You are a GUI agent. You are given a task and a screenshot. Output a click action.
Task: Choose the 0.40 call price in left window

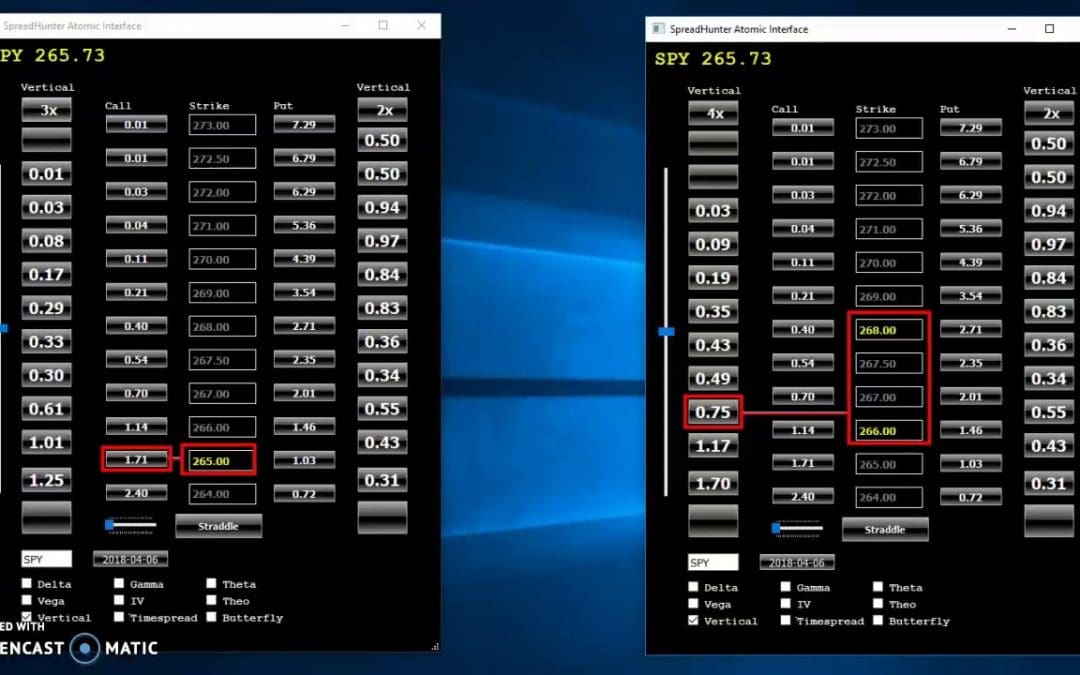136,325
